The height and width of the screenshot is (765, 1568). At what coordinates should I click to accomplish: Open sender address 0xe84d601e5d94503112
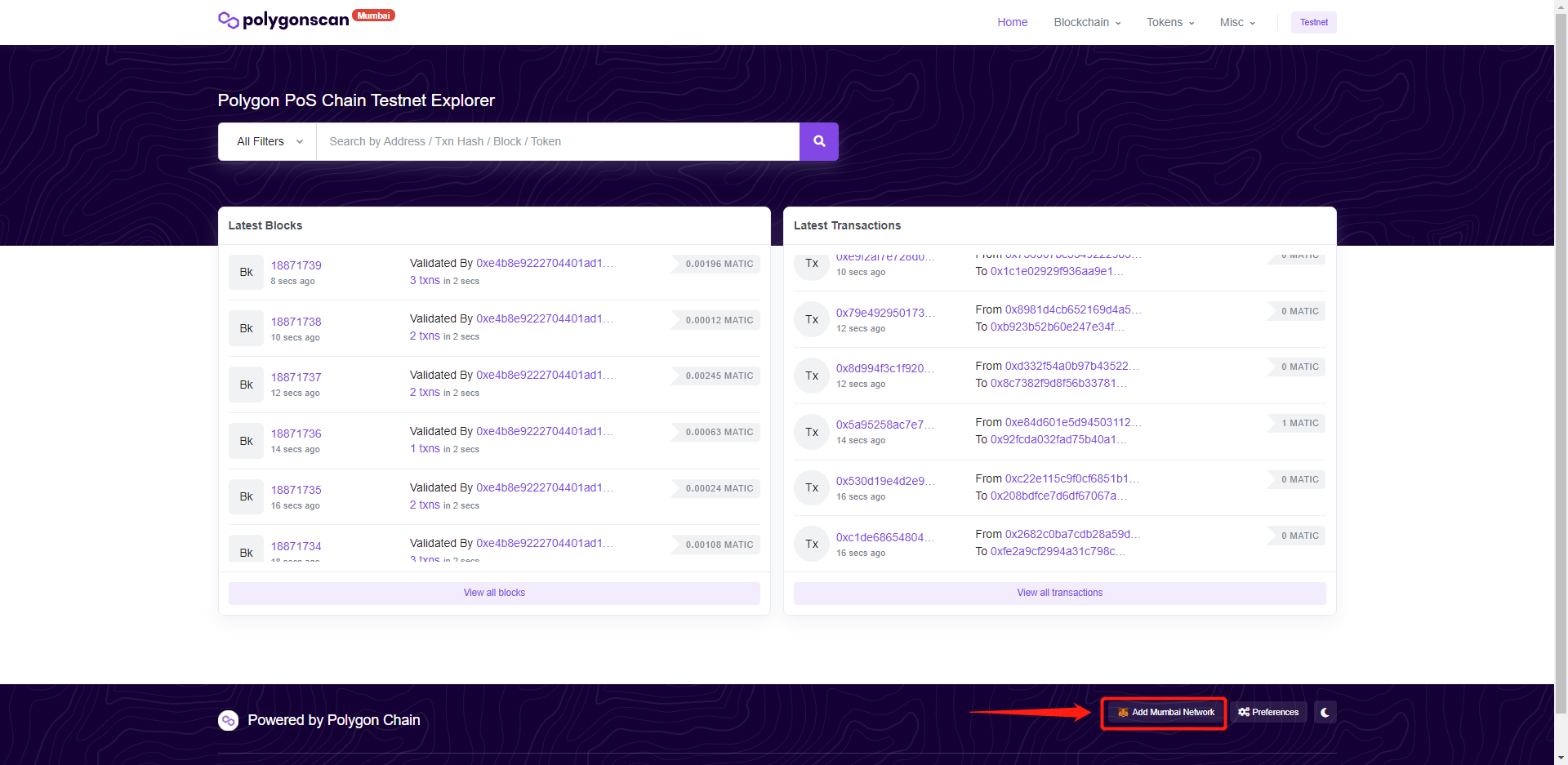[x=1073, y=422]
